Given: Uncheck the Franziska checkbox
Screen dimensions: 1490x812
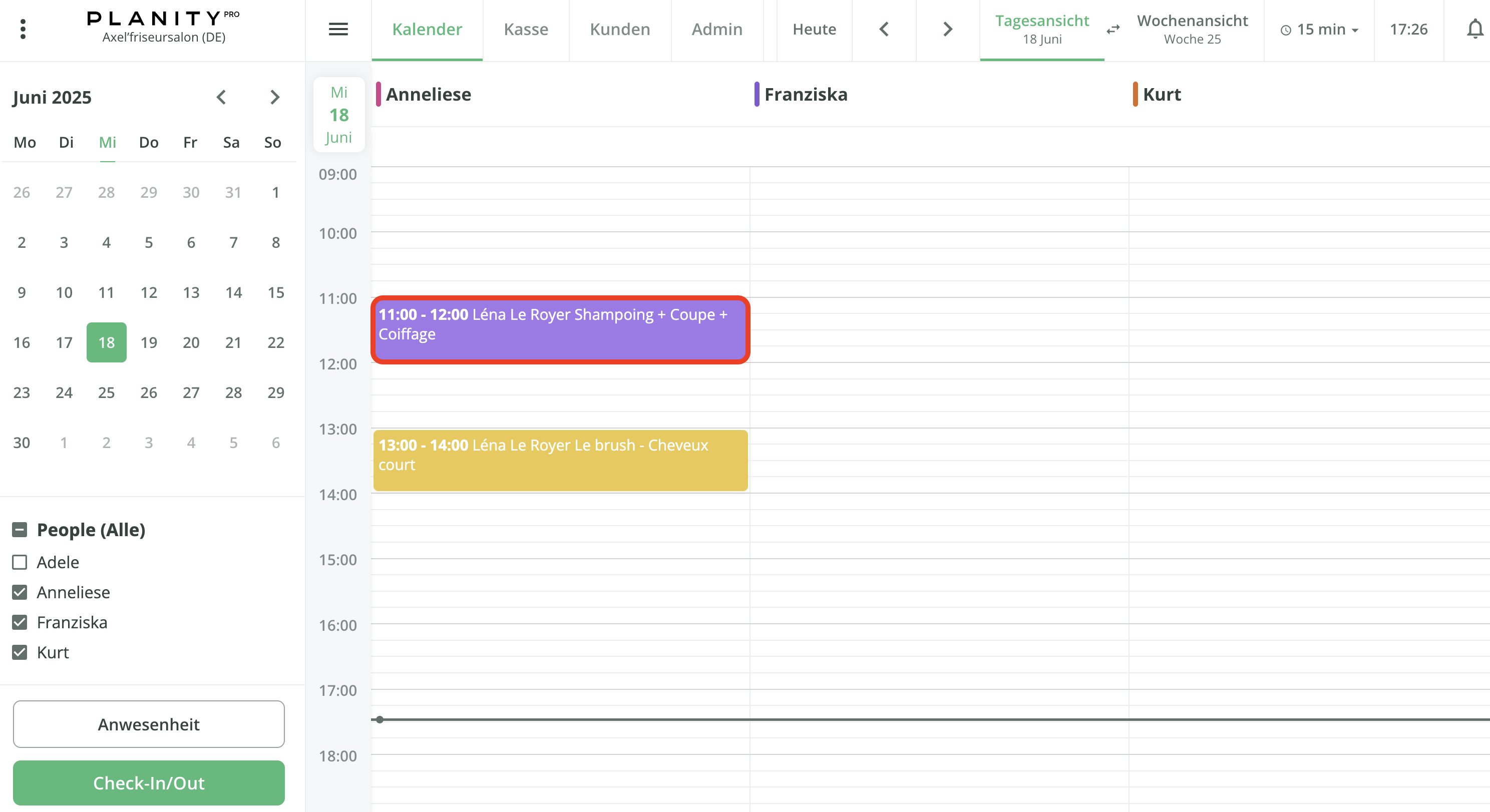Looking at the screenshot, I should pos(20,622).
